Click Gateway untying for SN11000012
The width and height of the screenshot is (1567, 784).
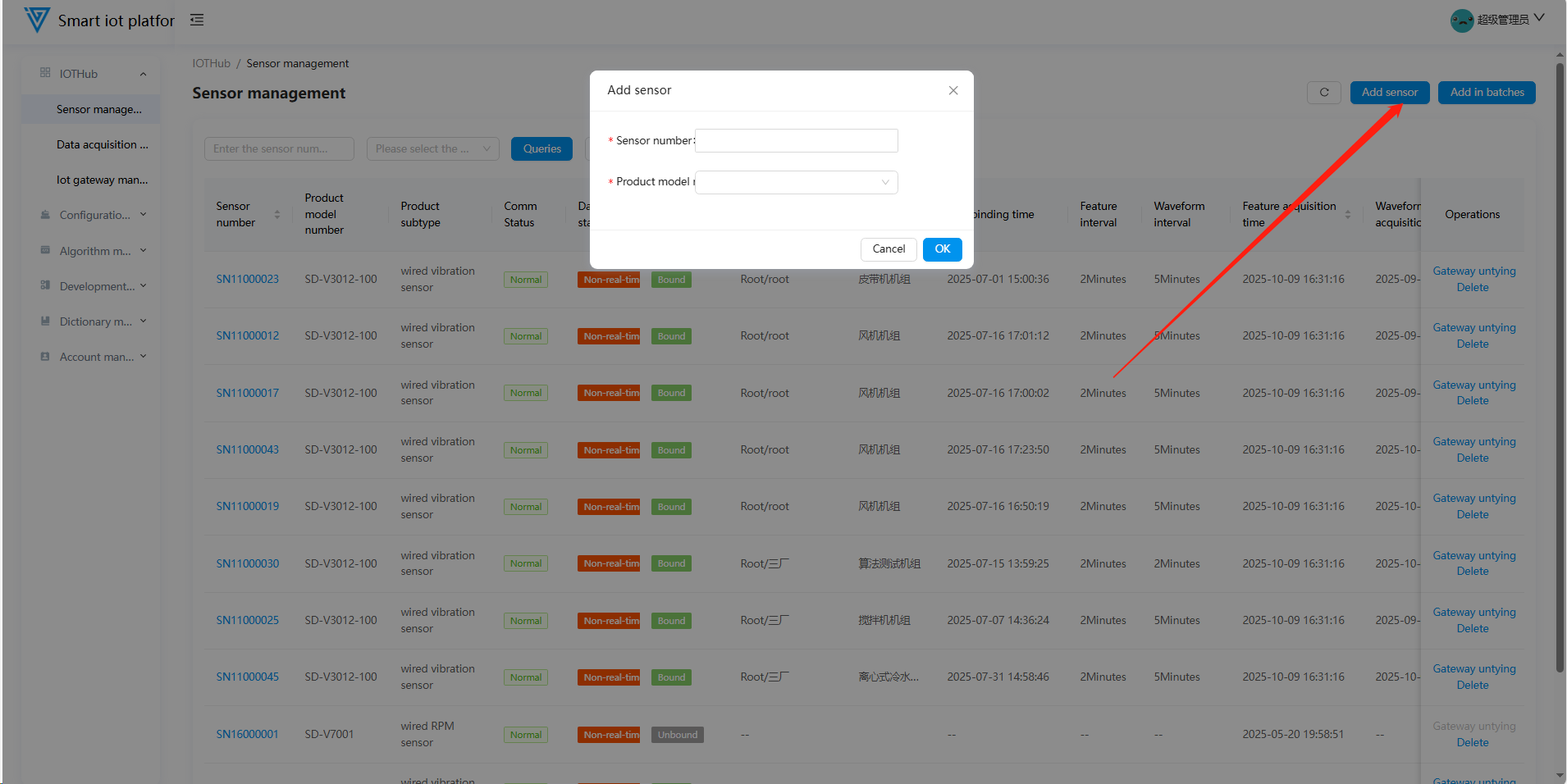(x=1473, y=327)
